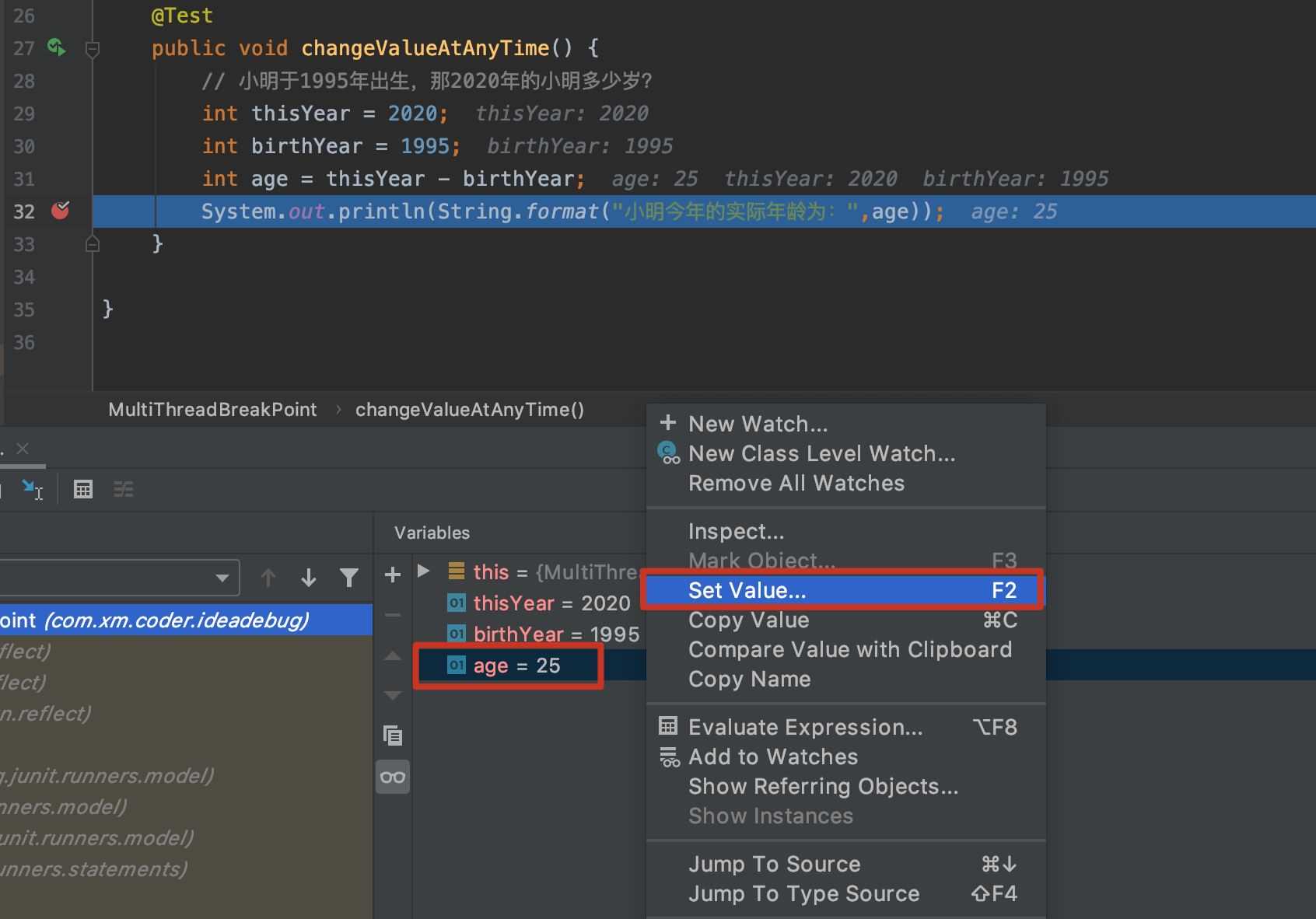Select next frame with the down arrow
This screenshot has width=1316, height=919.
pos(309,578)
